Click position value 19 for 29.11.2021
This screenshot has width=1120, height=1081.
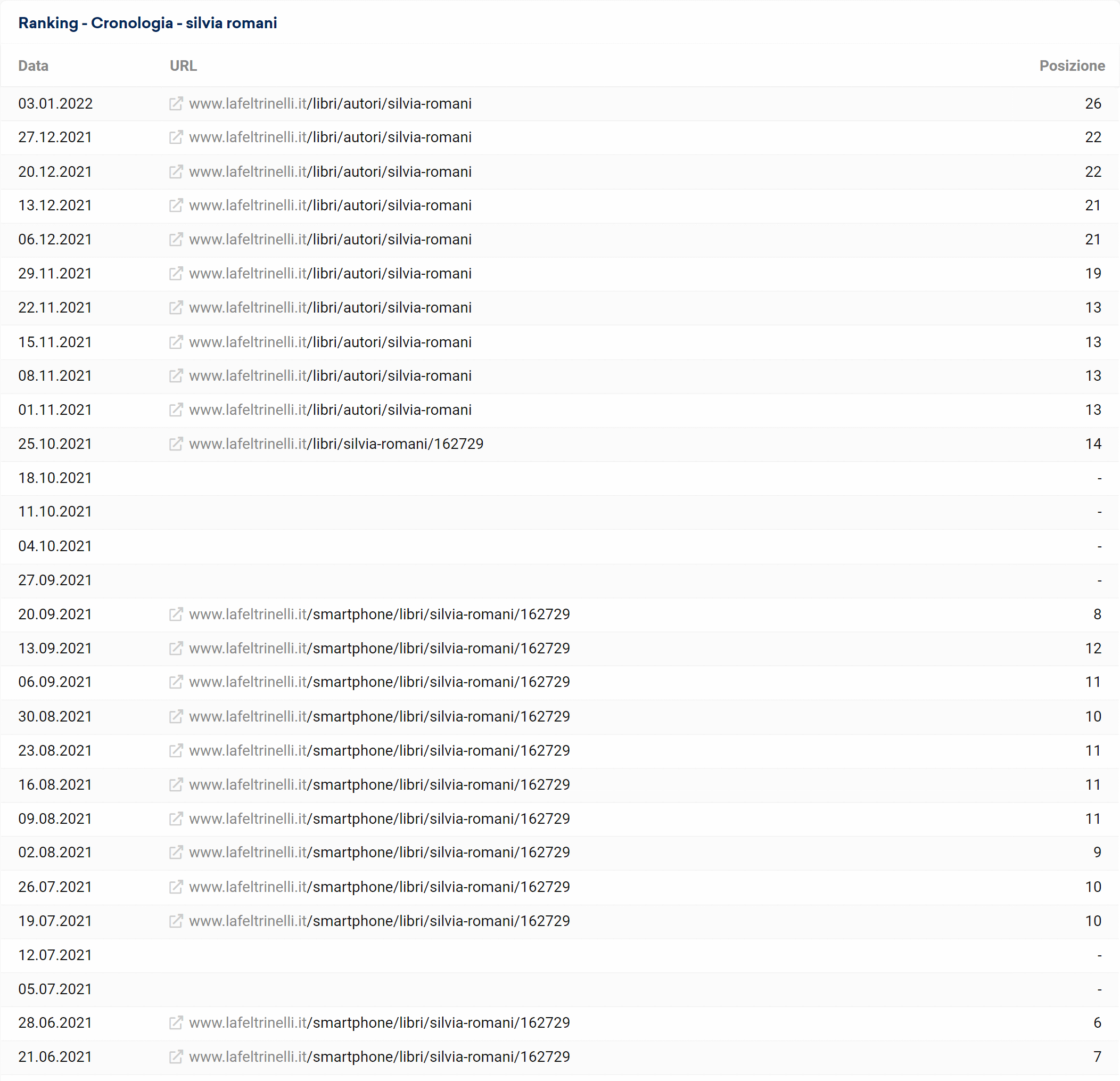1093,273
